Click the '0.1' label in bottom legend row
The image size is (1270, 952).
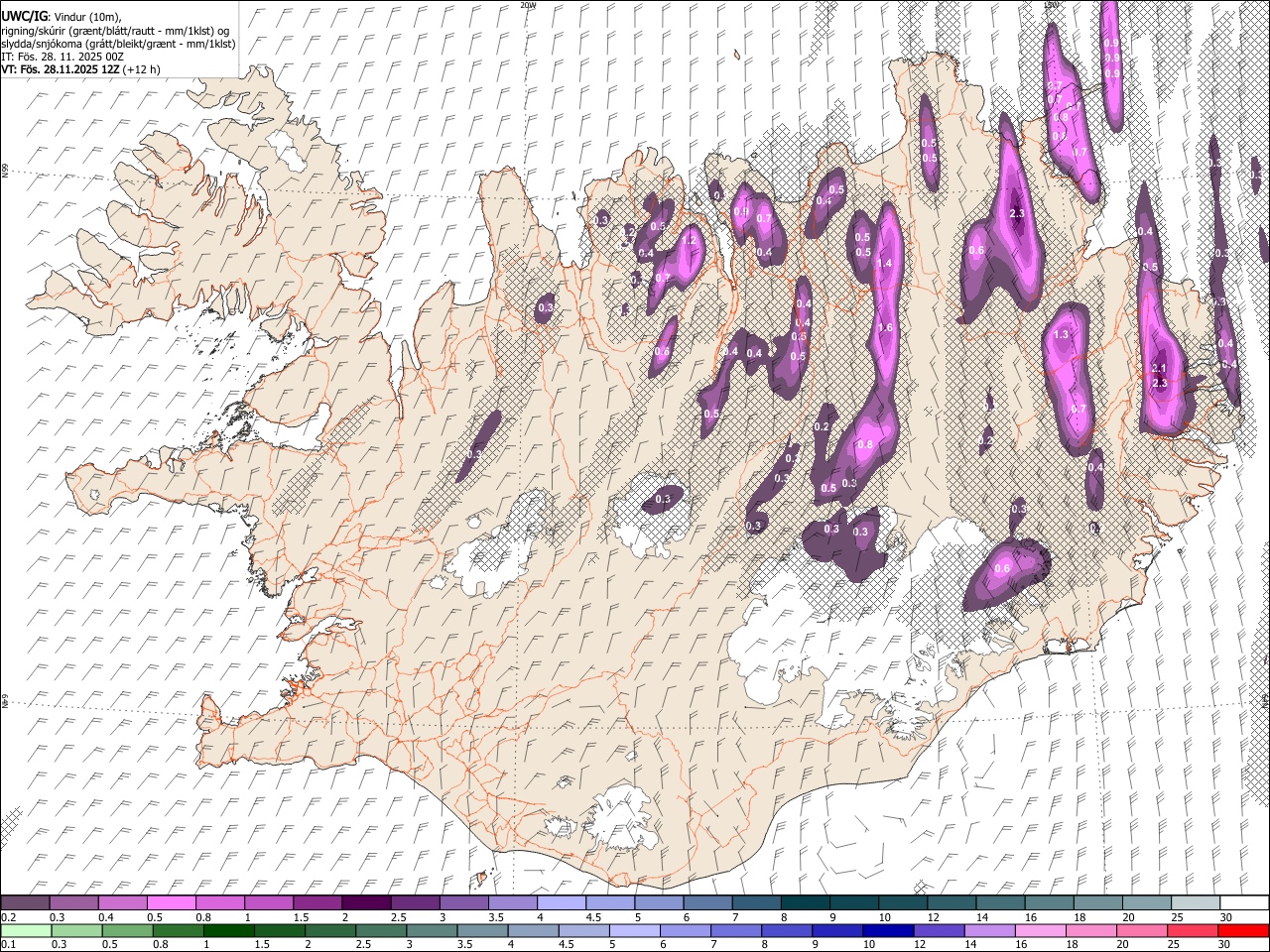[x=7, y=945]
